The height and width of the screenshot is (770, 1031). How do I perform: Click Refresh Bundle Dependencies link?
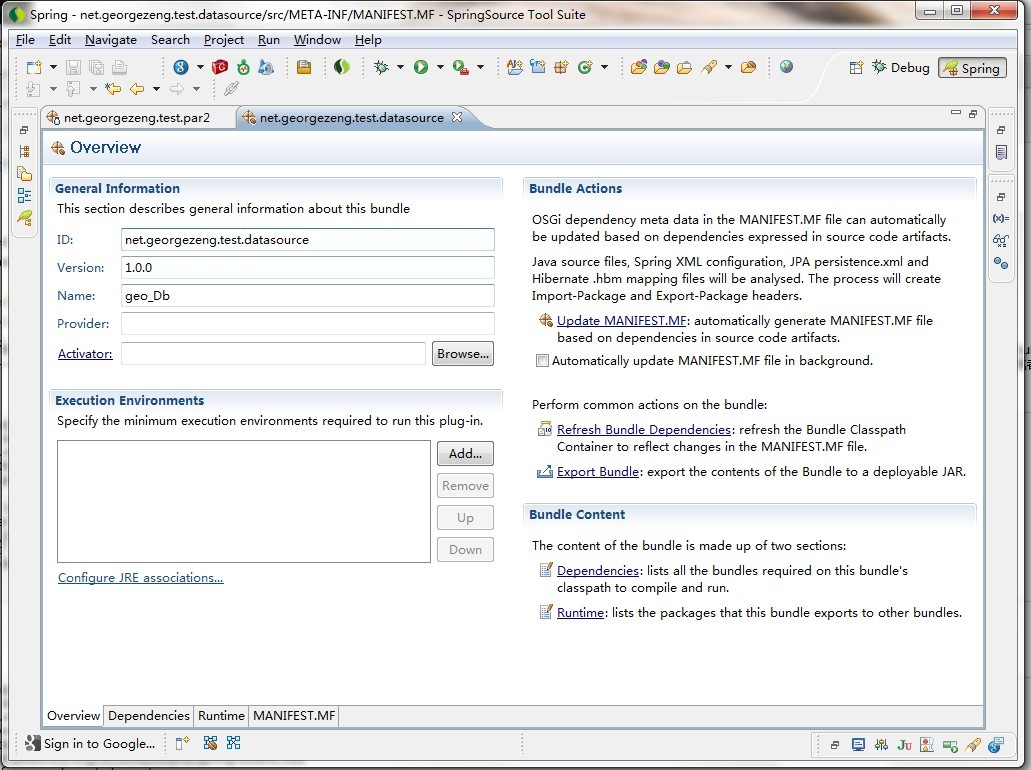point(644,429)
